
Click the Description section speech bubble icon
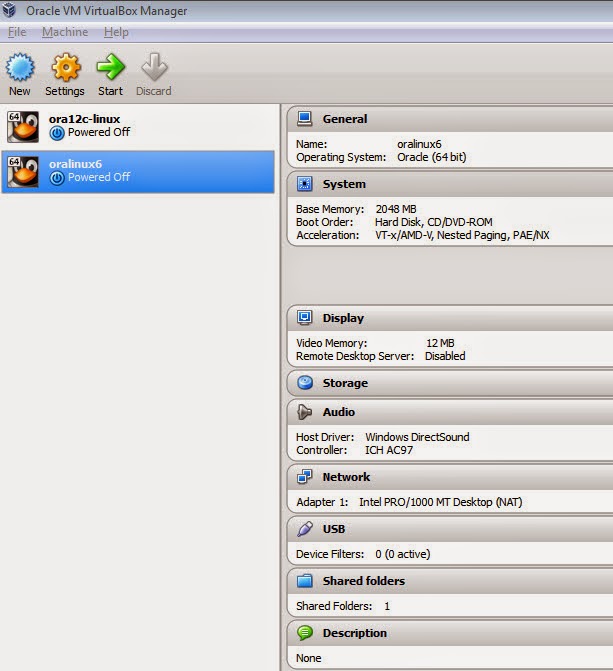tap(305, 633)
